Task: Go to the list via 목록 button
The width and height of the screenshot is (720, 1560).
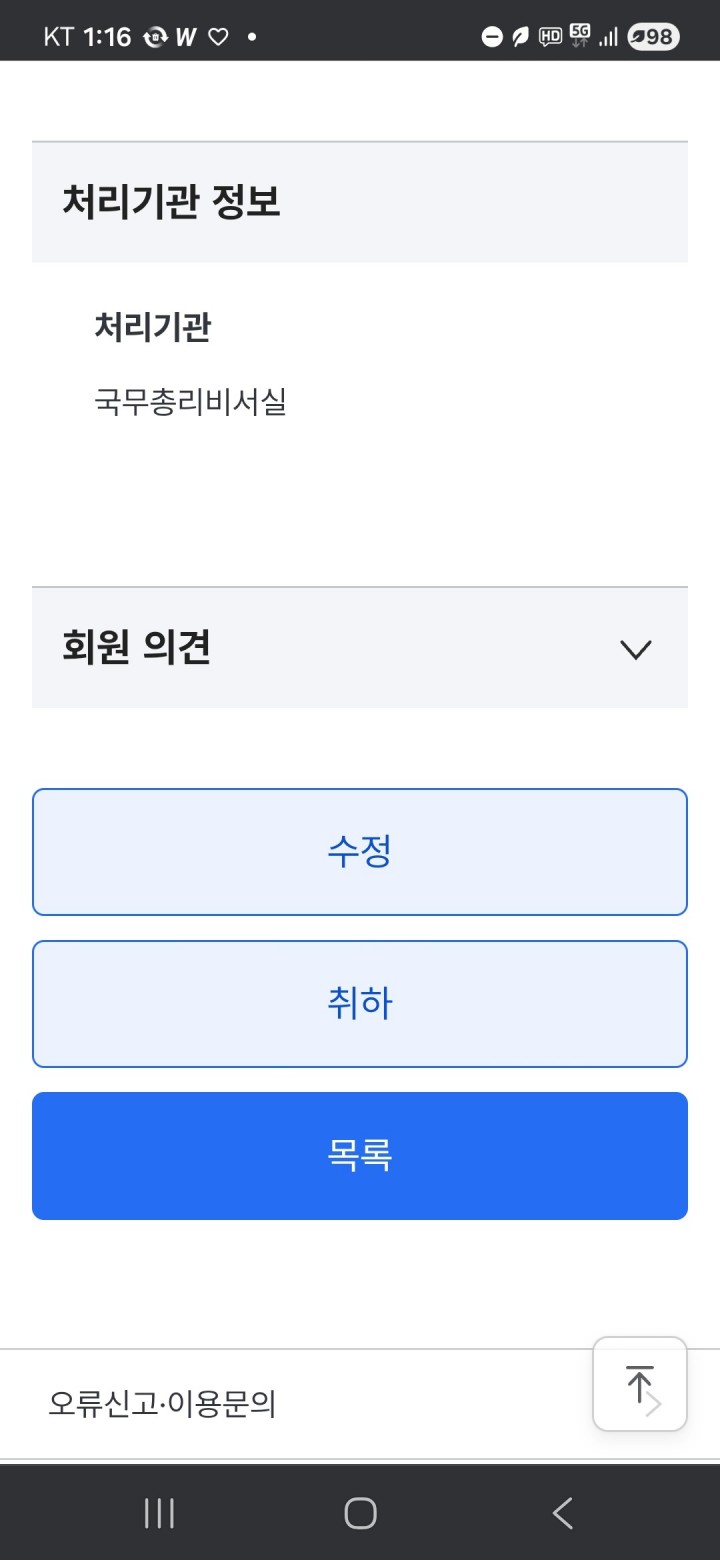Action: point(360,1155)
